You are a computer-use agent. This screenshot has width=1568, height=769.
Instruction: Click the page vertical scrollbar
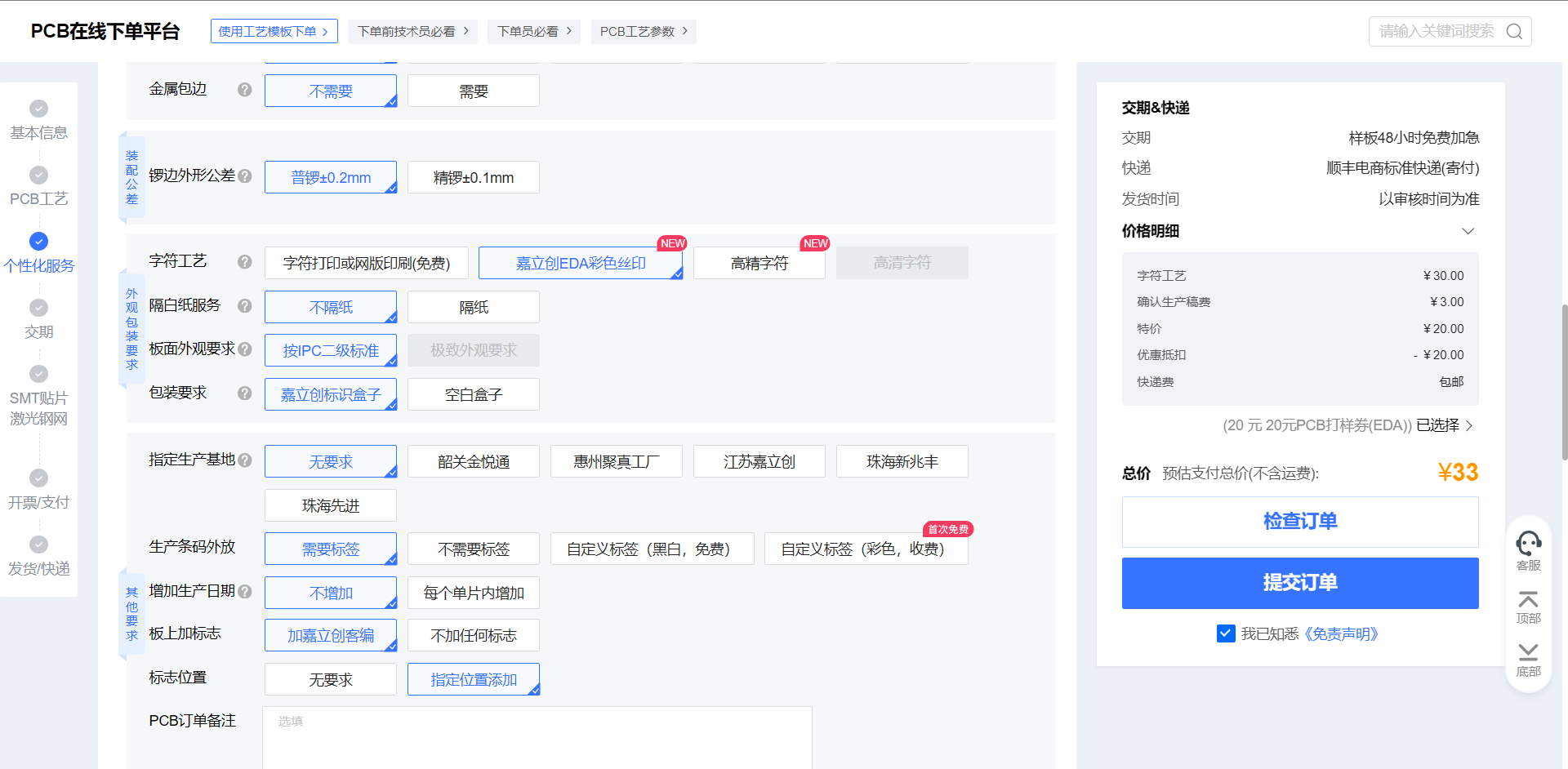[x=1564, y=382]
